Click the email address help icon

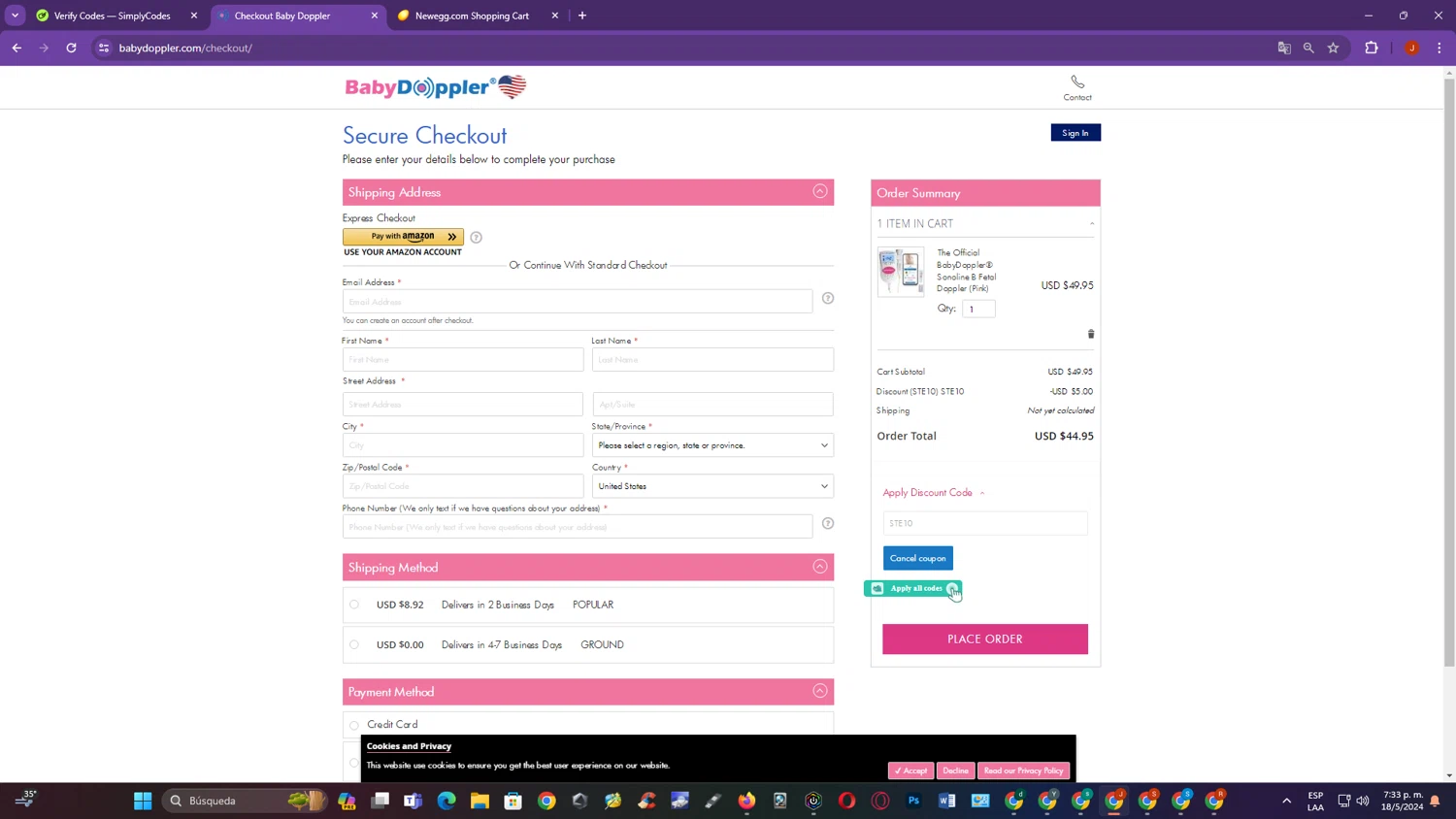click(x=828, y=298)
